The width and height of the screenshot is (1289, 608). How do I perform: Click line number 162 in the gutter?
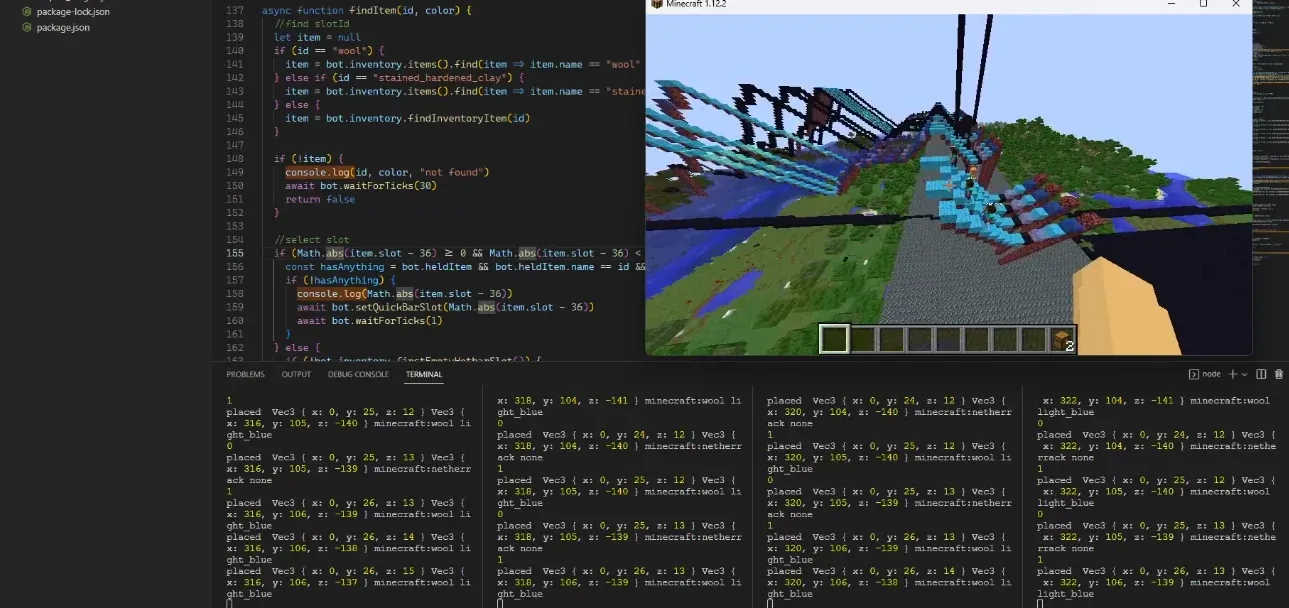point(235,347)
